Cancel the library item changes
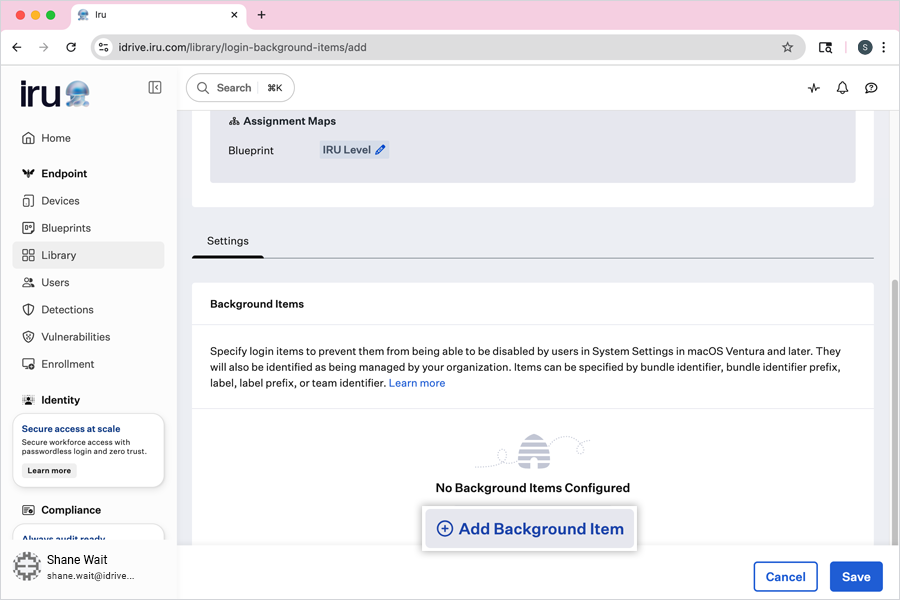Viewport: 900px width, 600px height. 785,577
